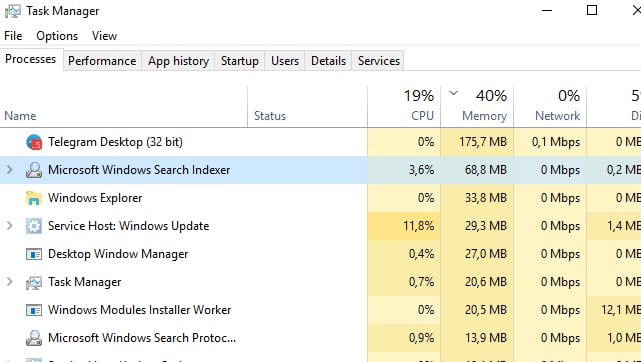Open the View menu
Screen dimensions: 641x362
click(x=104, y=36)
